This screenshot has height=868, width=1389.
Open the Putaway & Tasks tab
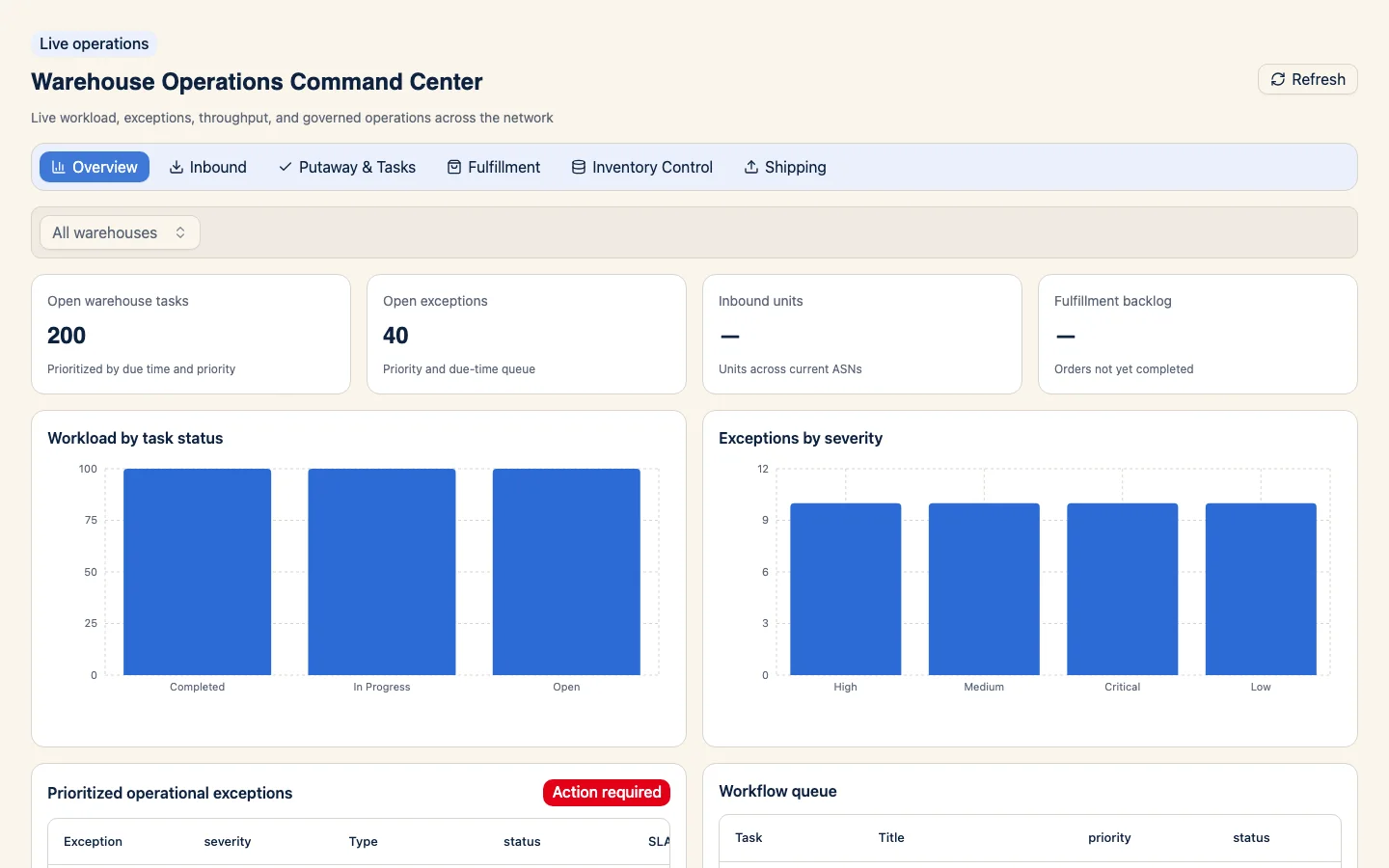point(347,167)
